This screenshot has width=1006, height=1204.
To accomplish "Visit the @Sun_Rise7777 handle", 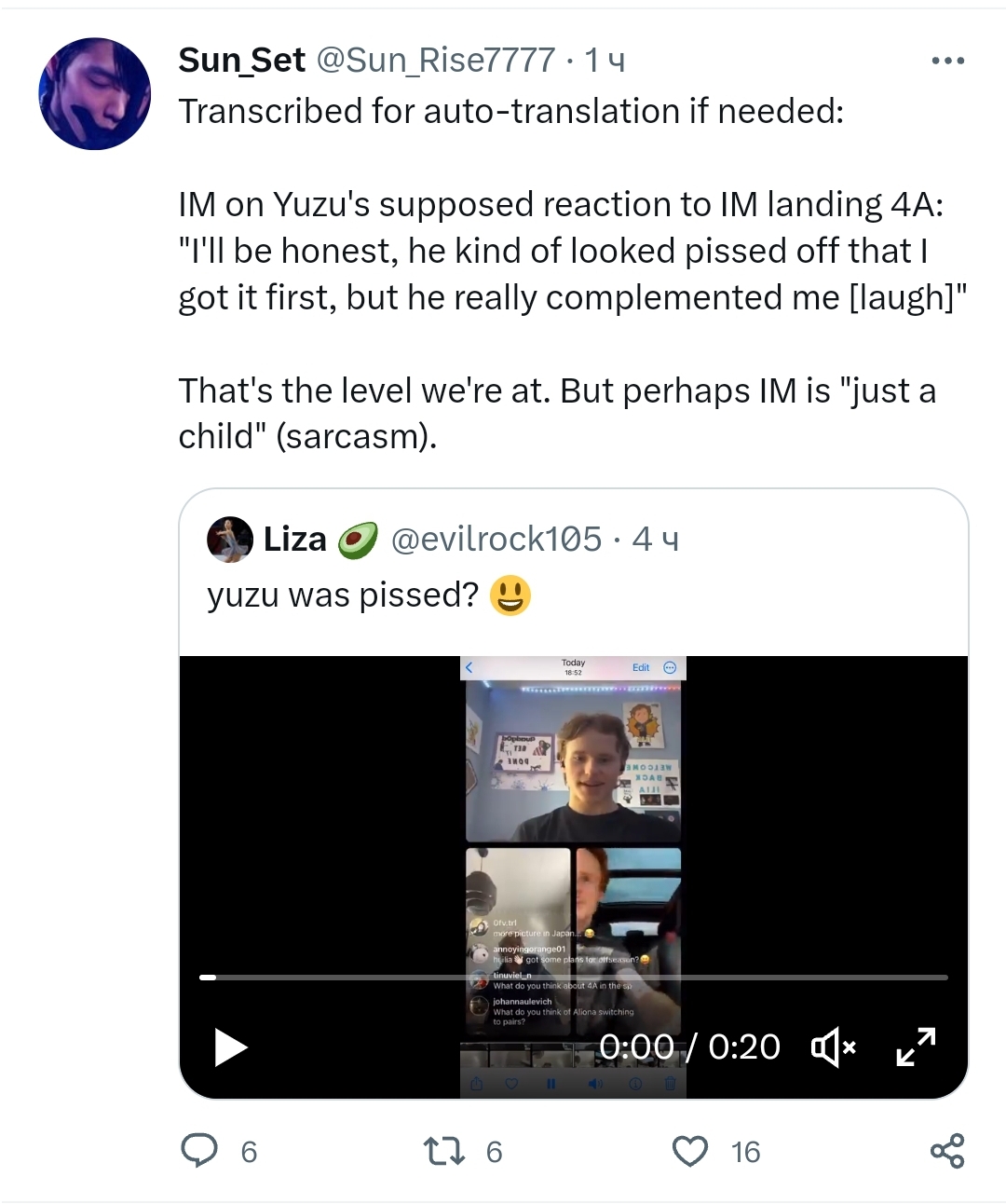I will 436,61.
